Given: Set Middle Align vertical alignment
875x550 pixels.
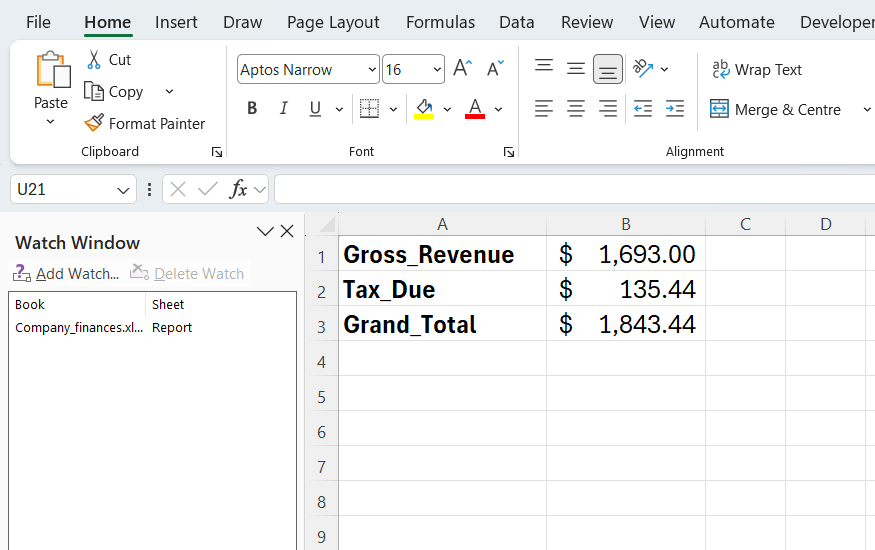Looking at the screenshot, I should 576,69.
